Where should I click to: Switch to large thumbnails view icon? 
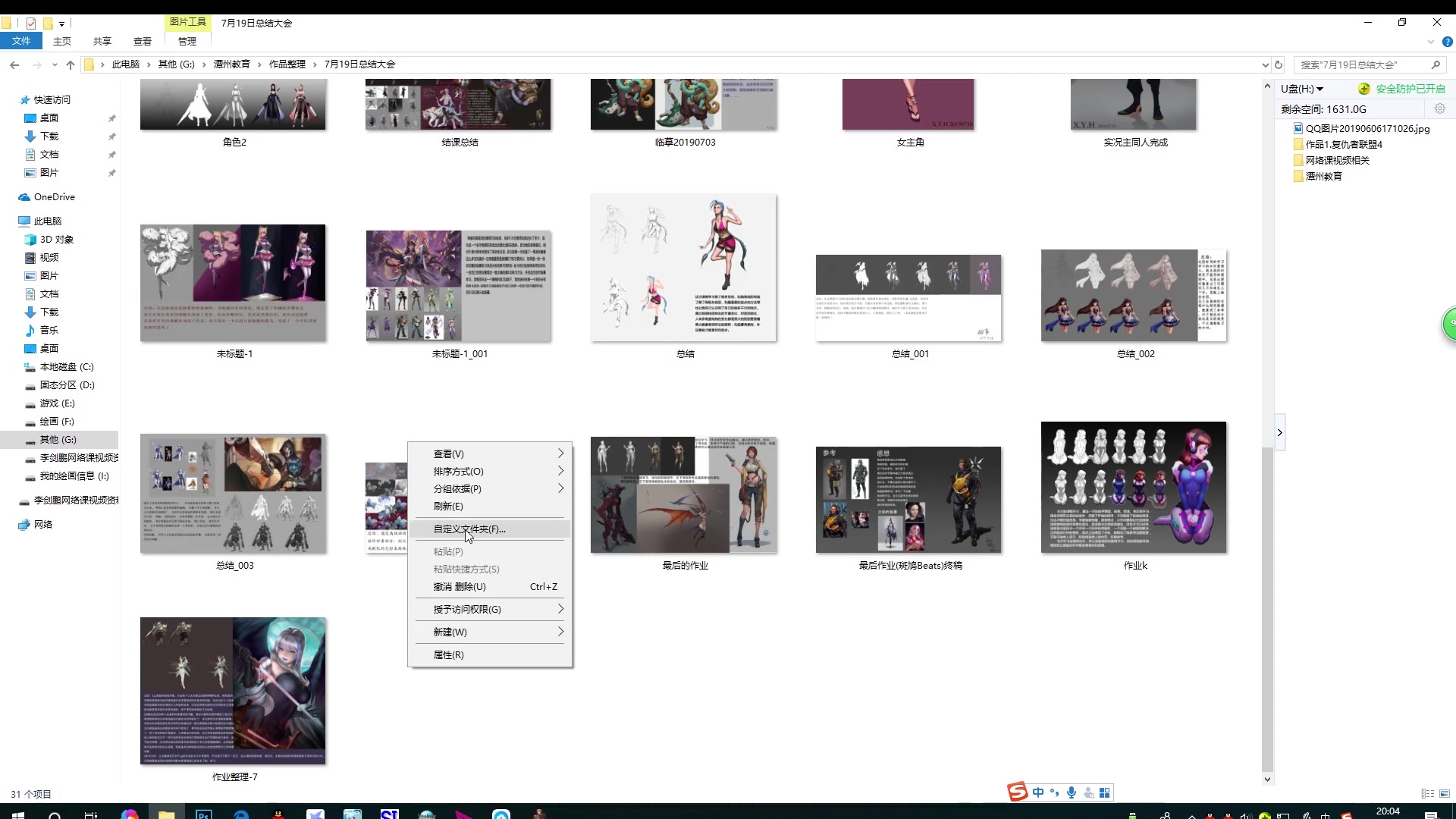[x=1444, y=794]
